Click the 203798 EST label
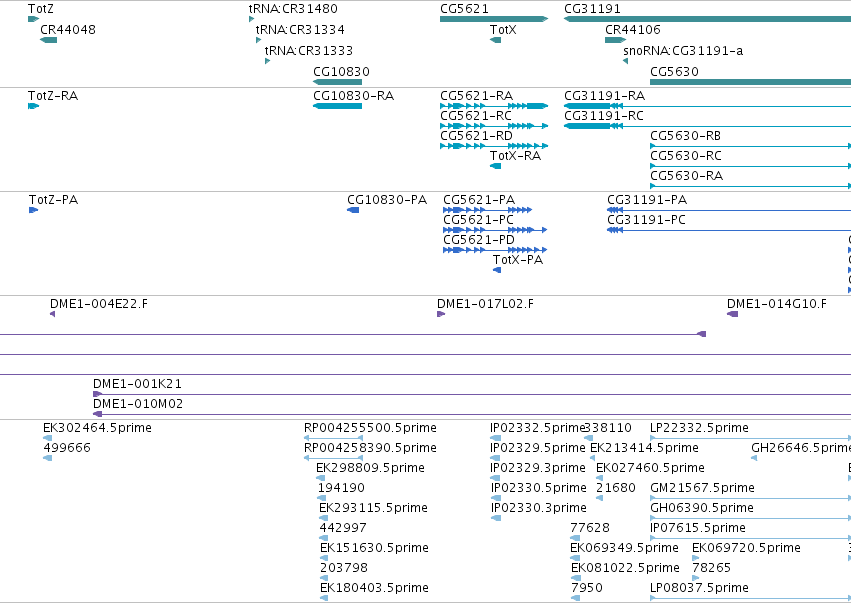Screen dimensions: 851x603 [x=344, y=568]
